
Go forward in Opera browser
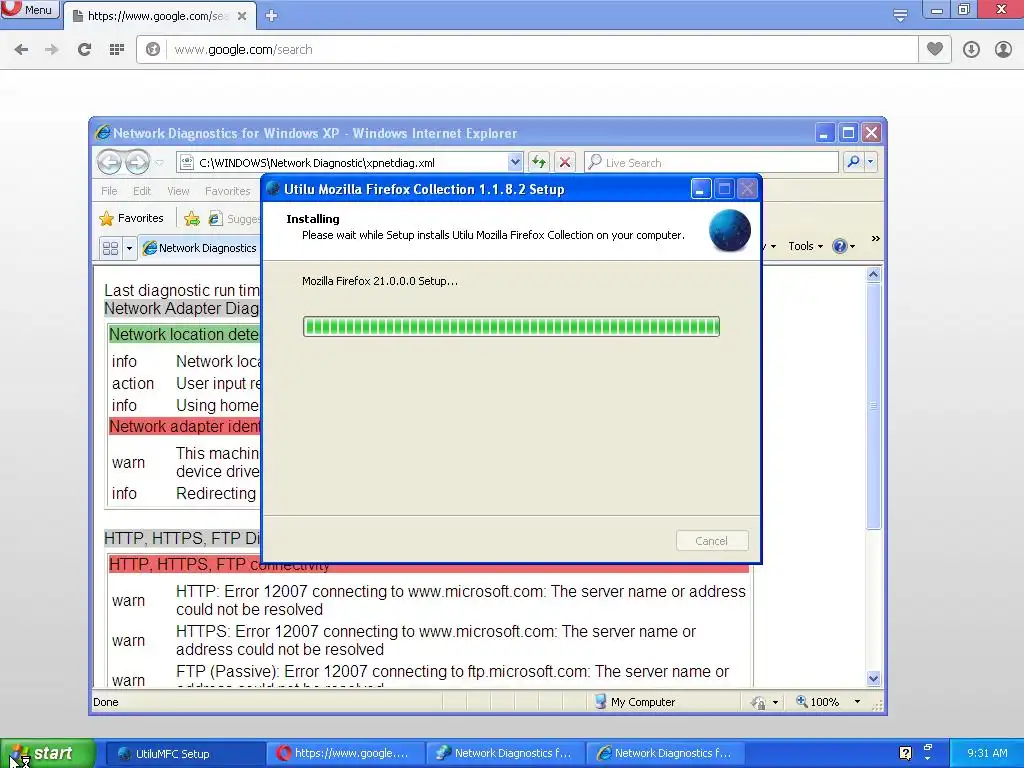click(x=52, y=49)
